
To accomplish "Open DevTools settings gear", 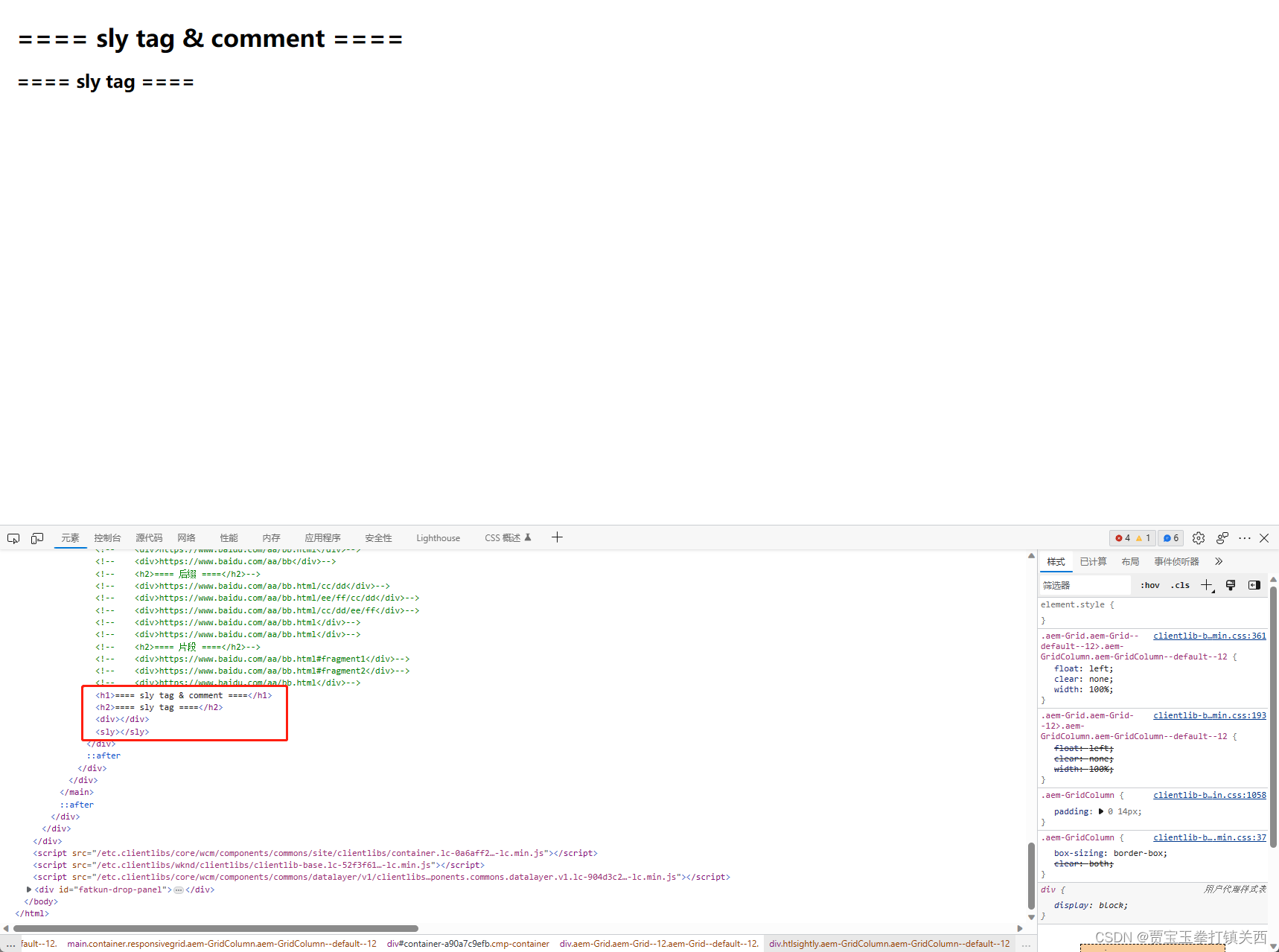I will pos(1199,538).
